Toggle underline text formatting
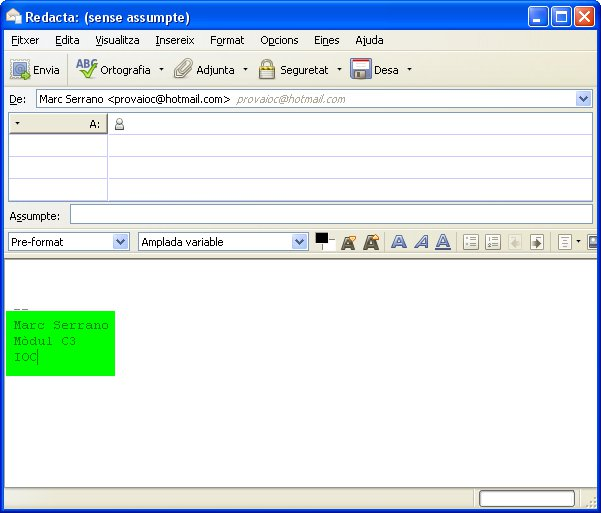The height and width of the screenshot is (513, 601). coord(443,242)
